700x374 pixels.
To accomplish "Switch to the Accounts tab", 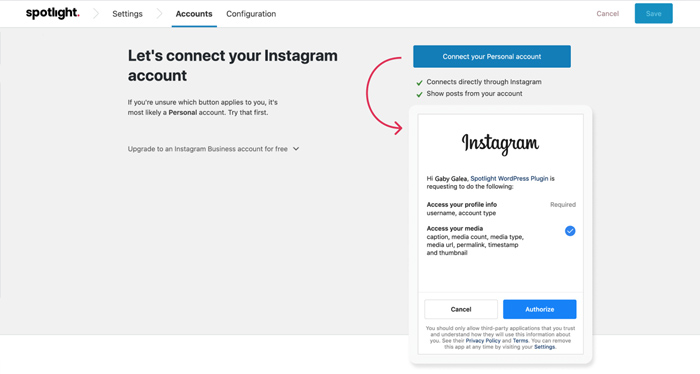I will 194,14.
